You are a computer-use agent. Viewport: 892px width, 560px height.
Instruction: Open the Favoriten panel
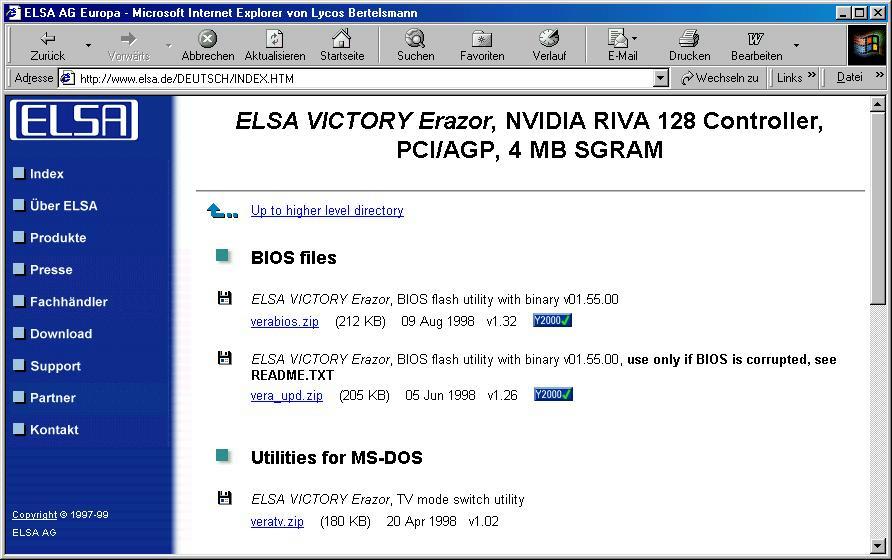tap(482, 46)
